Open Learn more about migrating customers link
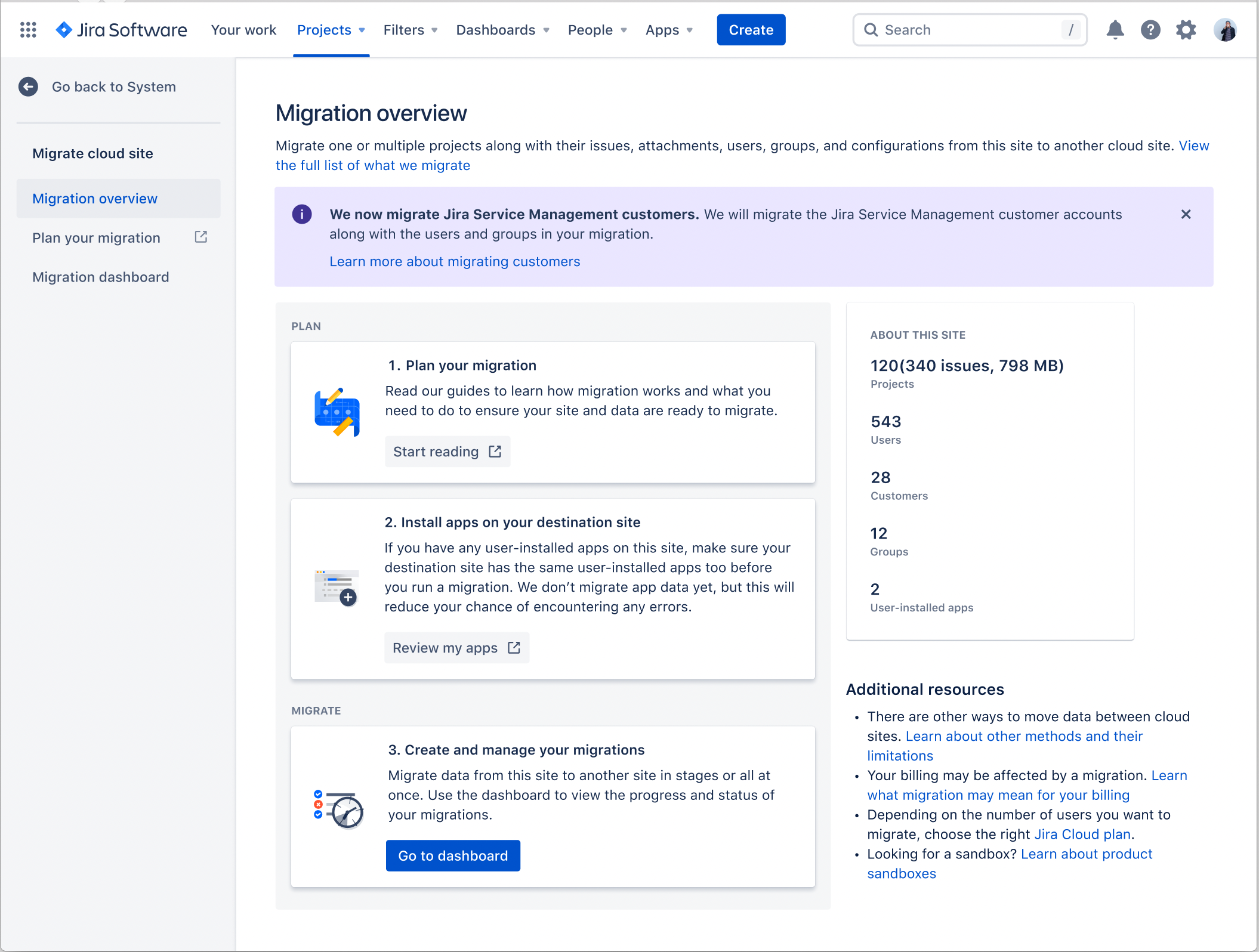Screen dimensions: 1259x952 [x=455, y=261]
